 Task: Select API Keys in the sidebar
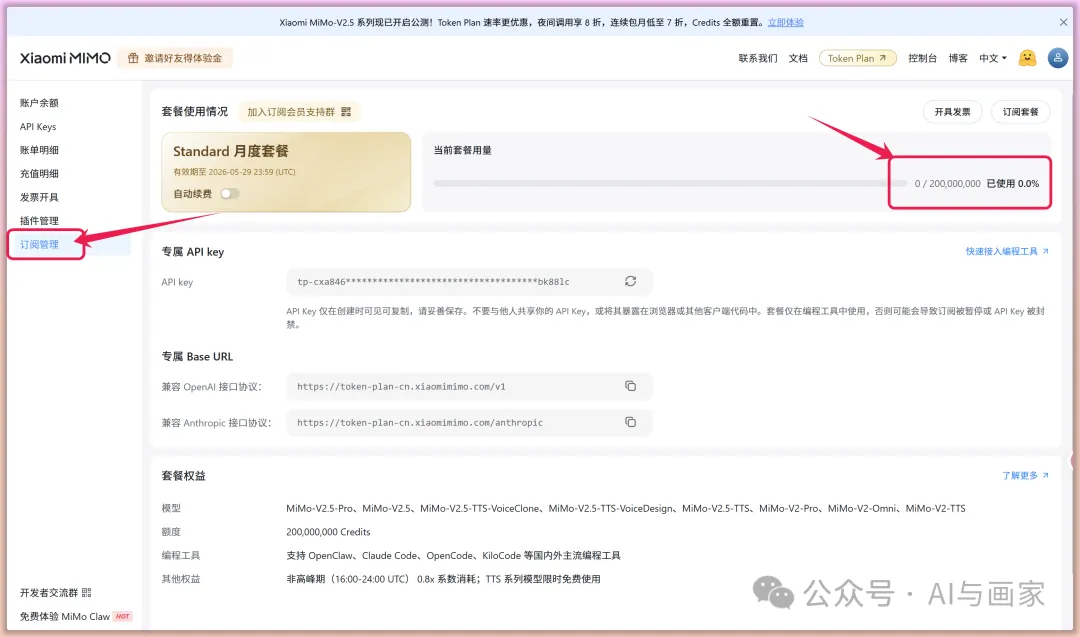point(38,127)
